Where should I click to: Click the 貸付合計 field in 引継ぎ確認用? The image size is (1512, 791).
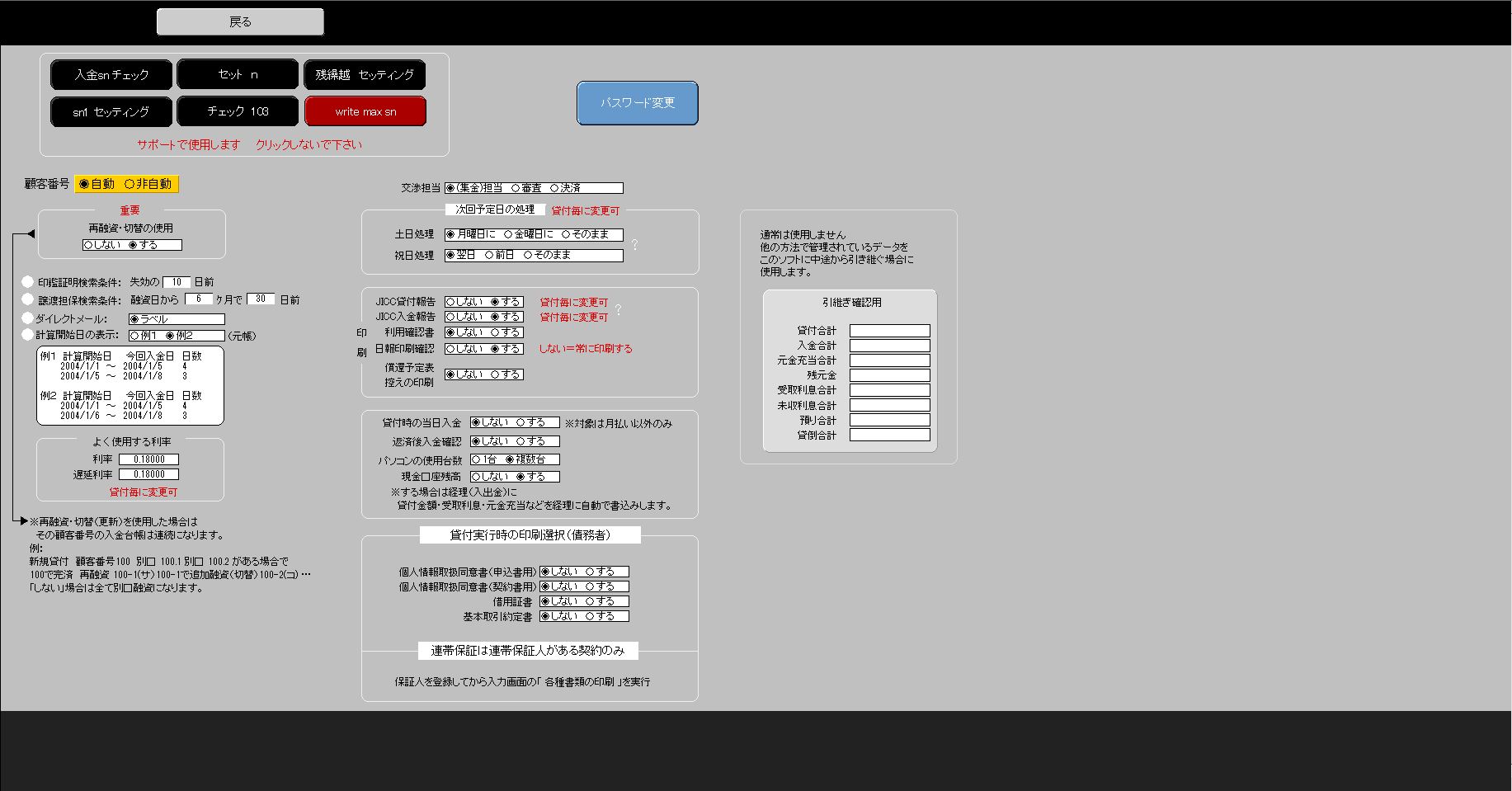(x=890, y=331)
